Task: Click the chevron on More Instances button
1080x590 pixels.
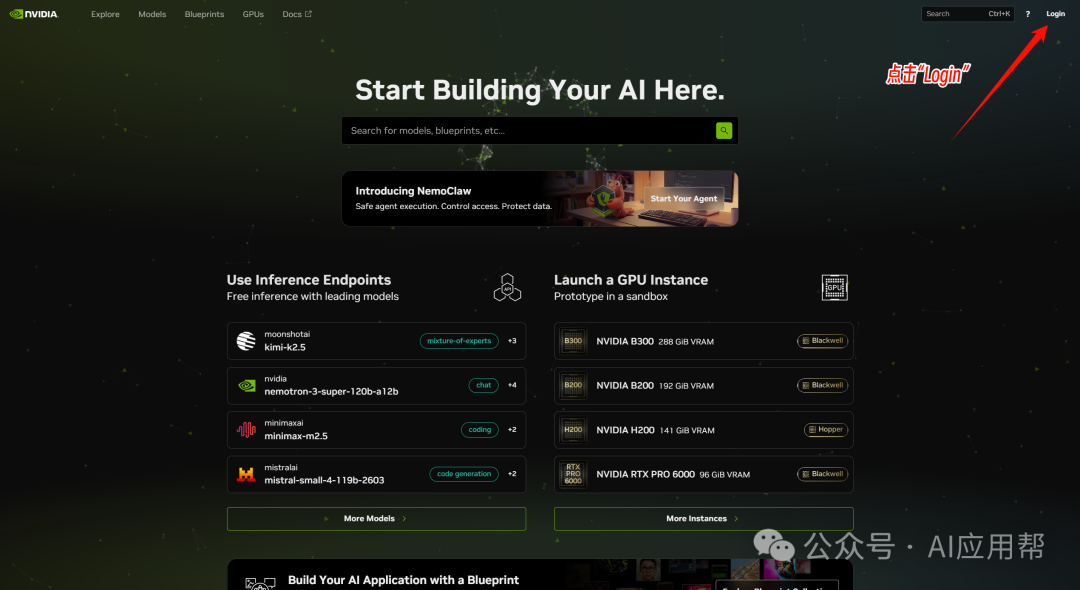Action: (736, 518)
